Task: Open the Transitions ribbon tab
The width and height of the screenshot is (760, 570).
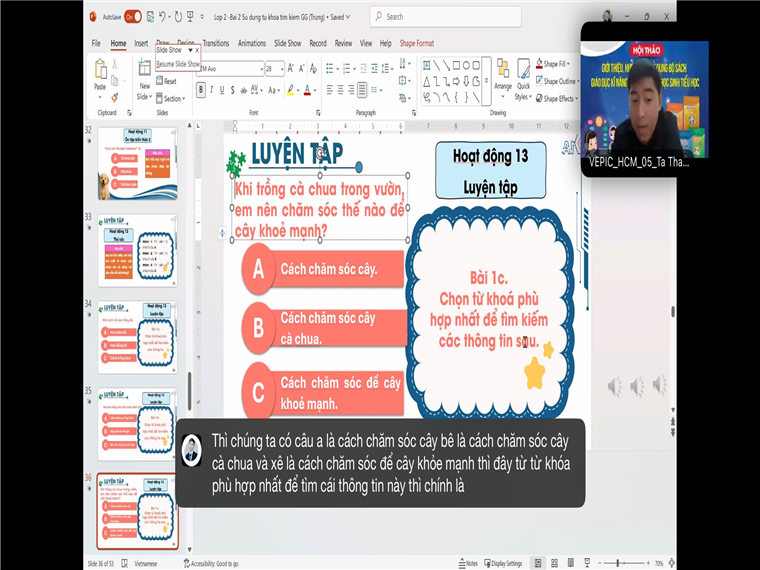Action: pos(216,43)
